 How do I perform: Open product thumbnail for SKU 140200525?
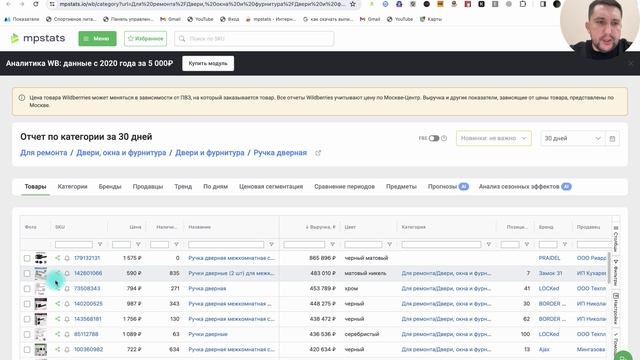click(x=40, y=304)
